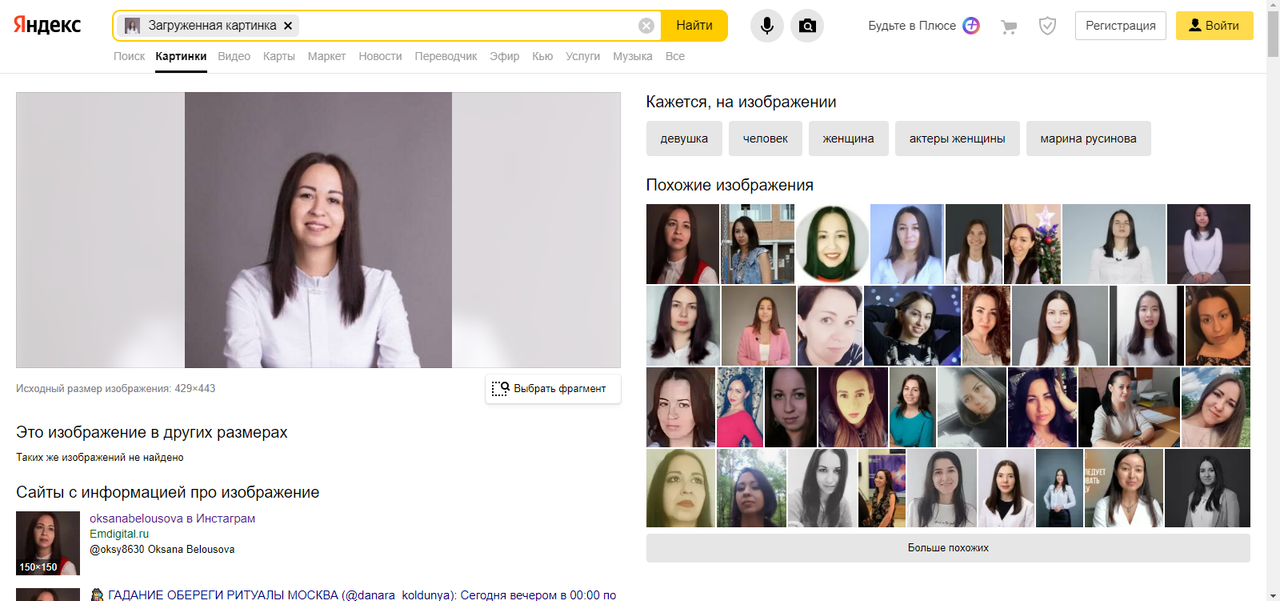Viewport: 1280px width, 601px height.
Task: Open the shopping cart icon
Action: click(x=1009, y=27)
